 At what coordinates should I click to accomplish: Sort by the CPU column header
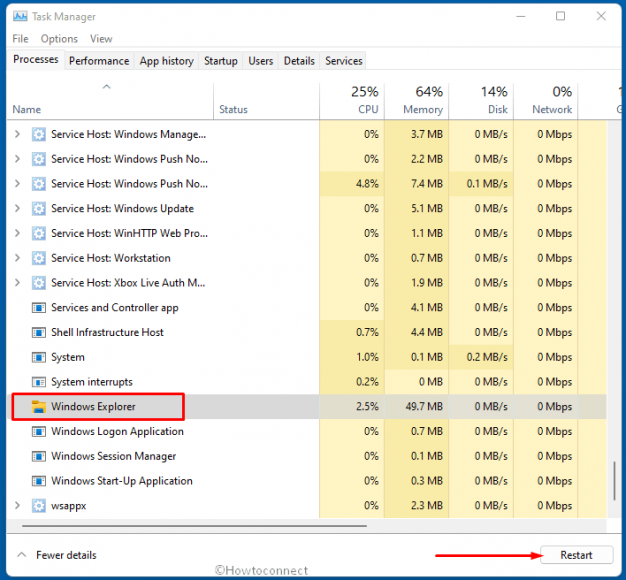point(352,101)
